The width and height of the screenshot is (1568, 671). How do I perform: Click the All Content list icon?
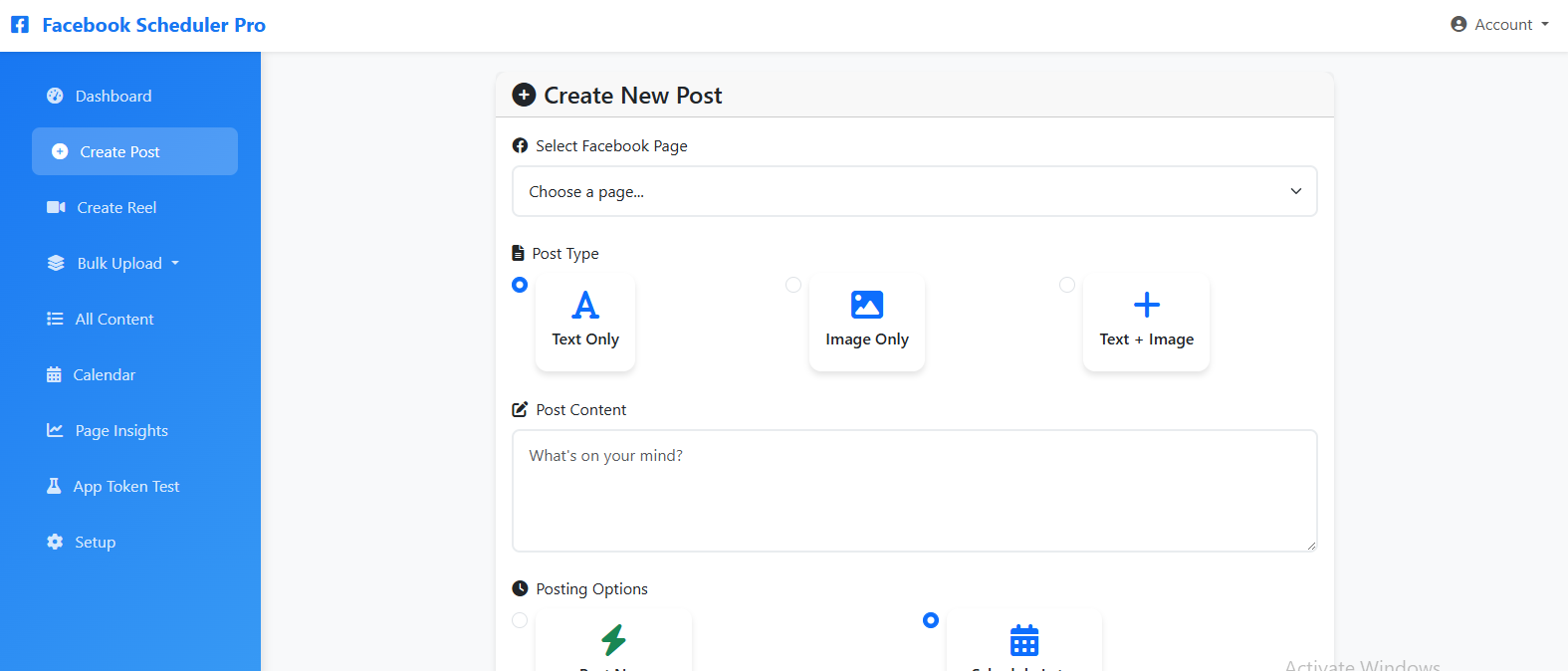[x=55, y=319]
